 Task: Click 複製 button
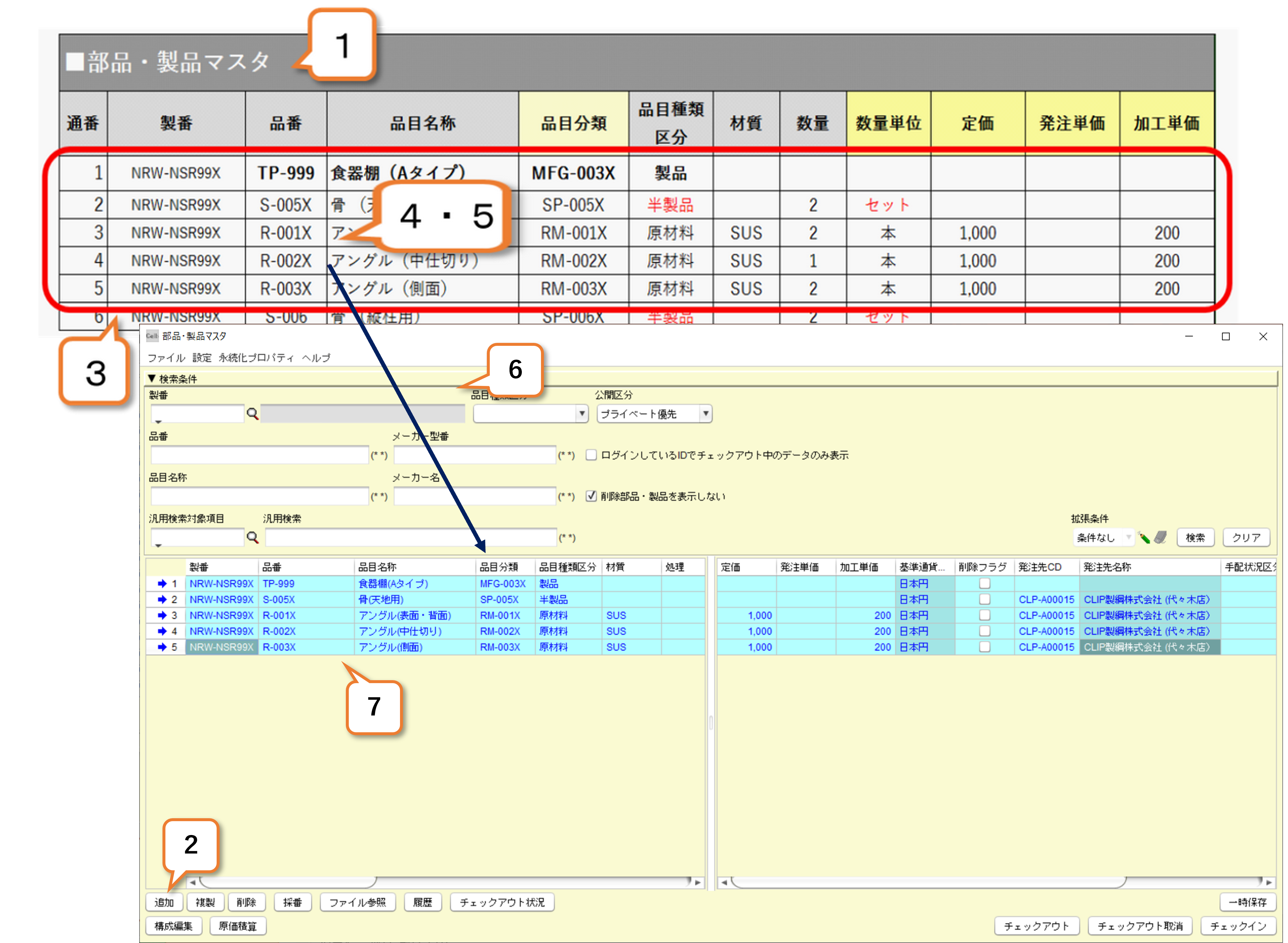click(x=205, y=902)
